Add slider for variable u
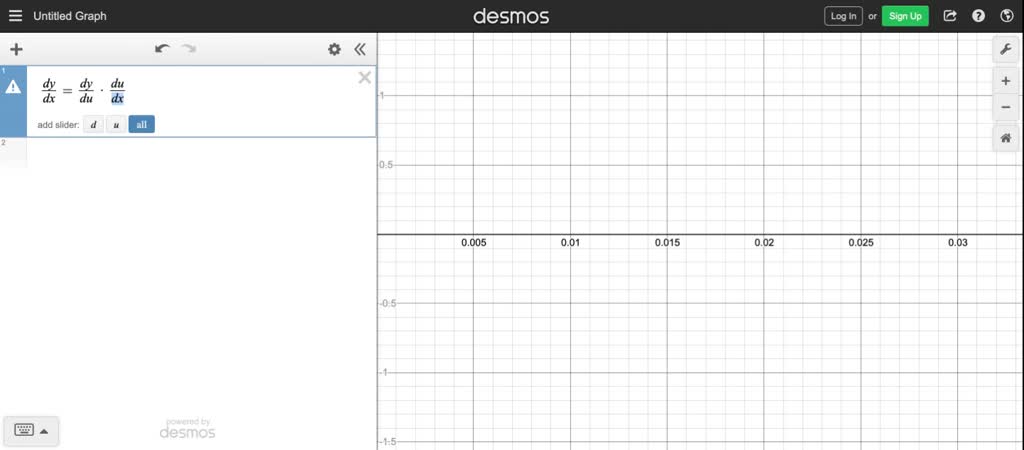Image resolution: width=1024 pixels, height=450 pixels. pyautogui.click(x=116, y=125)
